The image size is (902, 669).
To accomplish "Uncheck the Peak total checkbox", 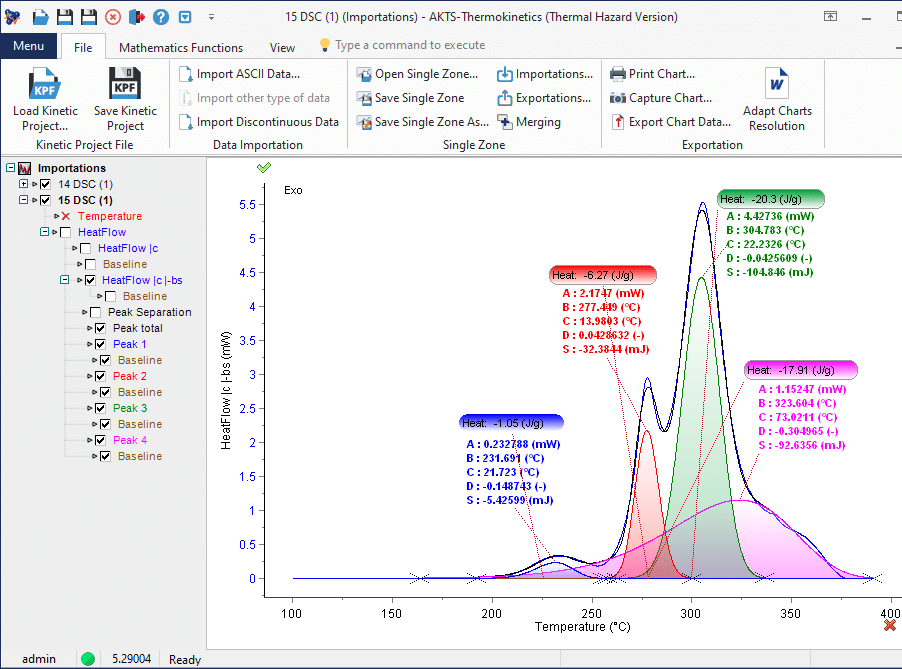I will pos(100,328).
